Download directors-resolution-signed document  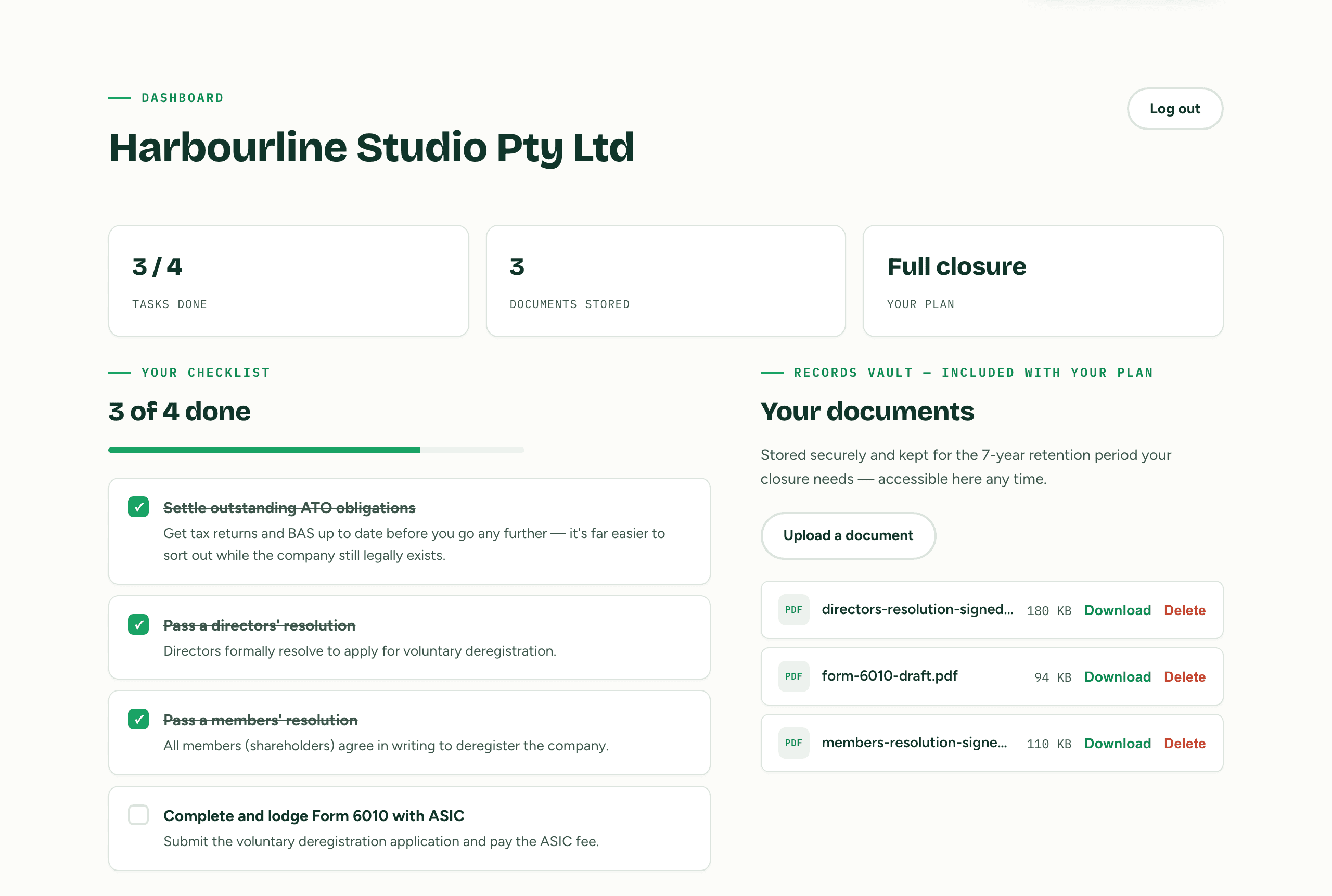[x=1117, y=610]
